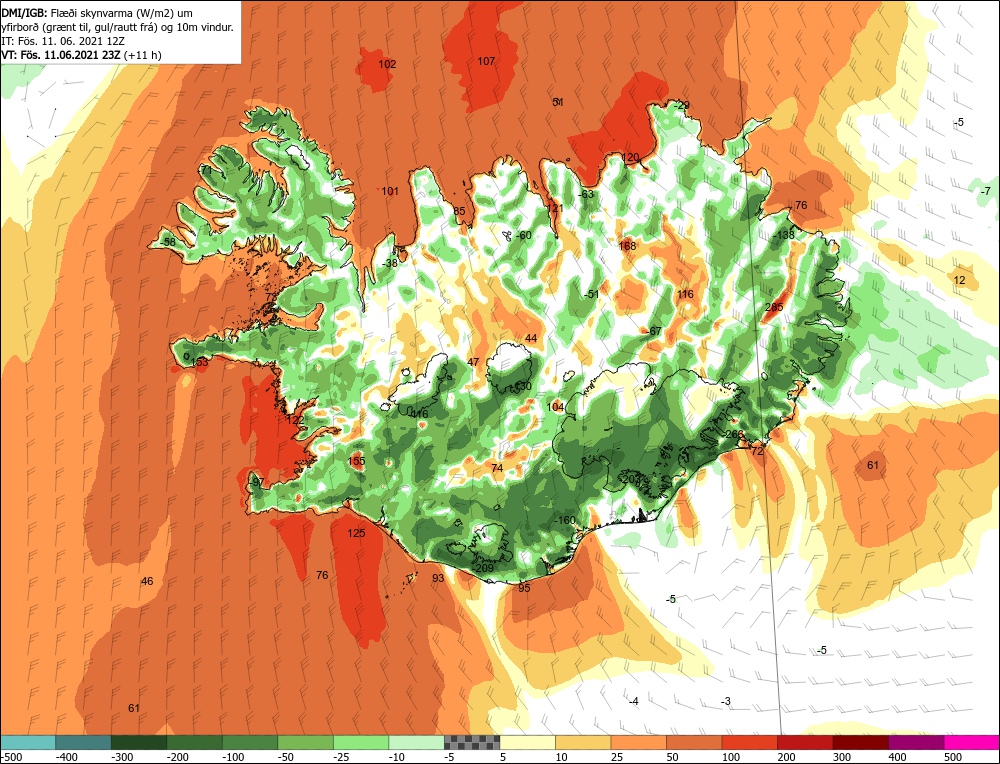Click the darkest green -300 to -200 swatch
This screenshot has width=1000, height=764.
pos(139,742)
